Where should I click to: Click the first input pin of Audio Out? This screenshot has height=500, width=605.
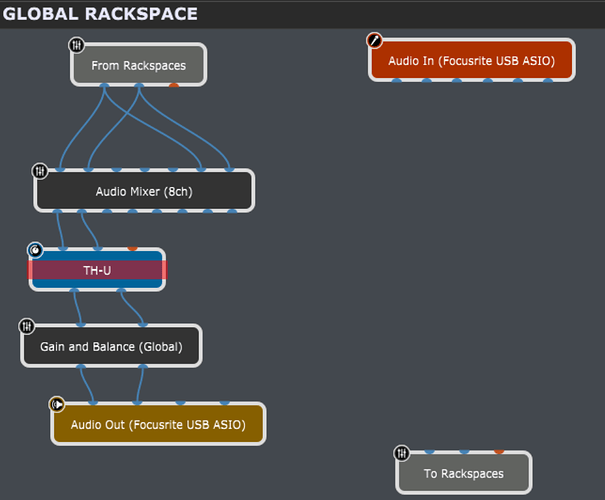coord(93,402)
